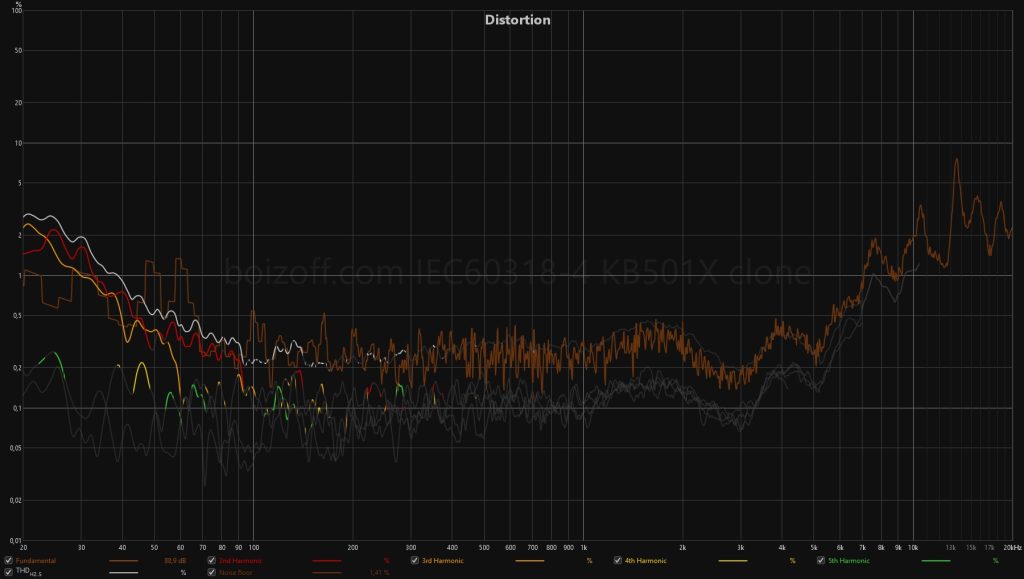Uncheck the 2nd Harmonic checkbox

click(x=212, y=561)
